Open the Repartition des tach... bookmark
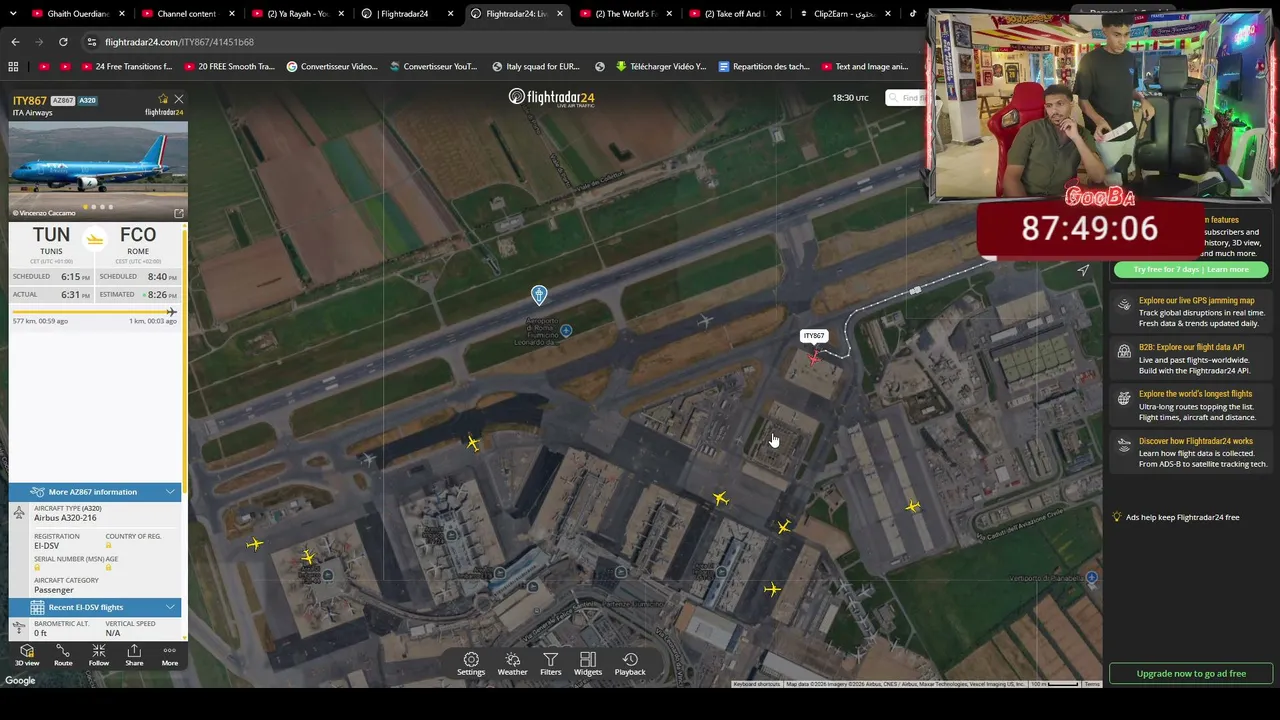This screenshot has height=720, width=1280. click(764, 67)
